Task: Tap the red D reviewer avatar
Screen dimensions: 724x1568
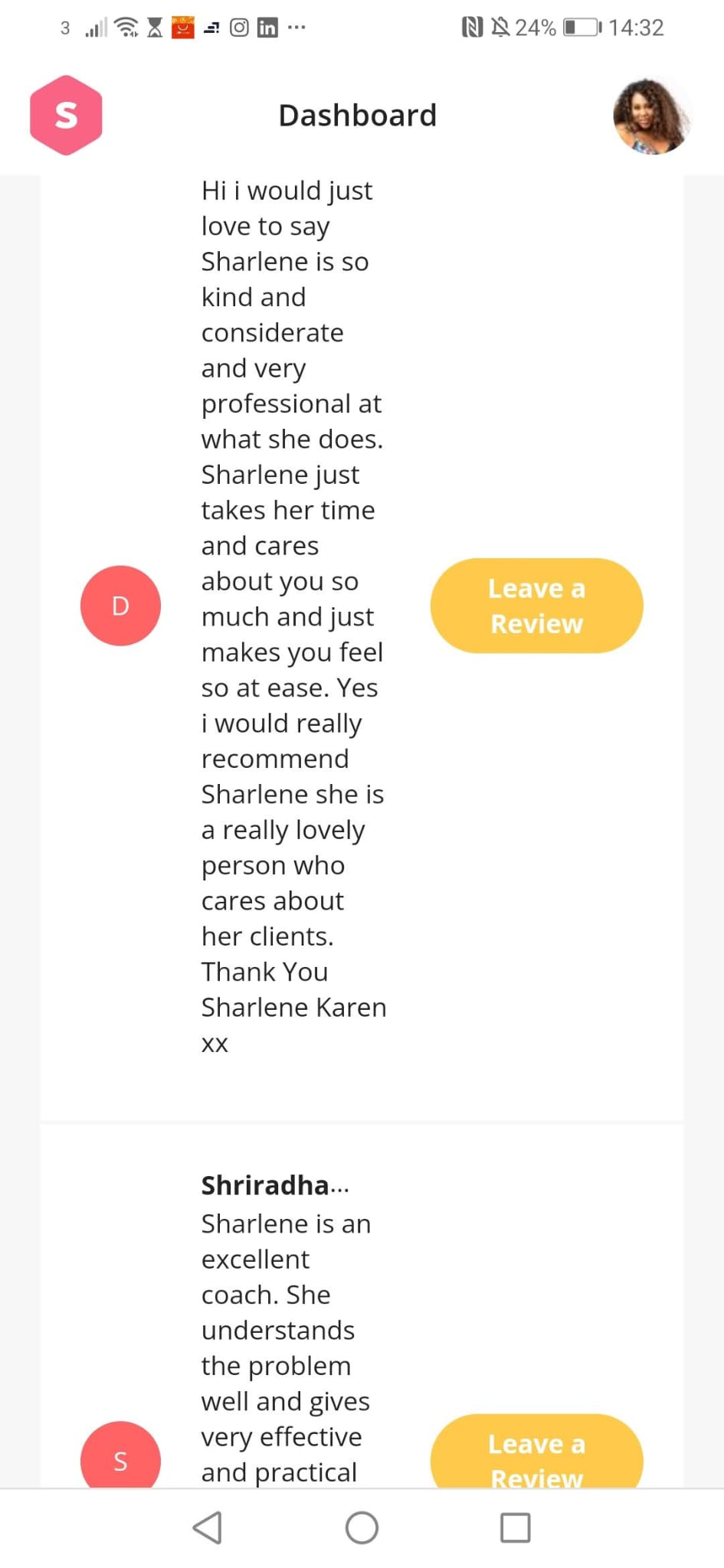Action: [x=120, y=606]
